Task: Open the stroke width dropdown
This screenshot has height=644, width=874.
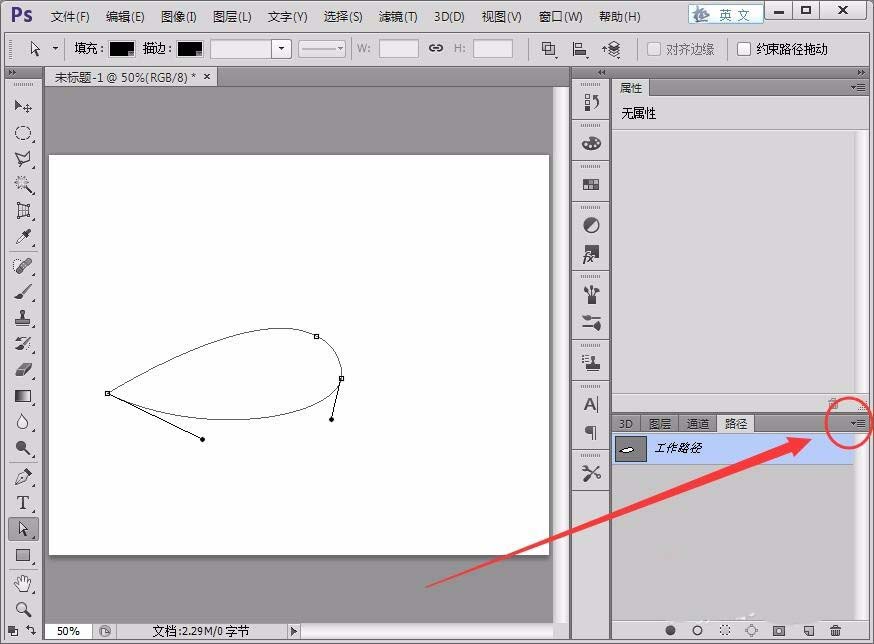Action: coord(281,48)
